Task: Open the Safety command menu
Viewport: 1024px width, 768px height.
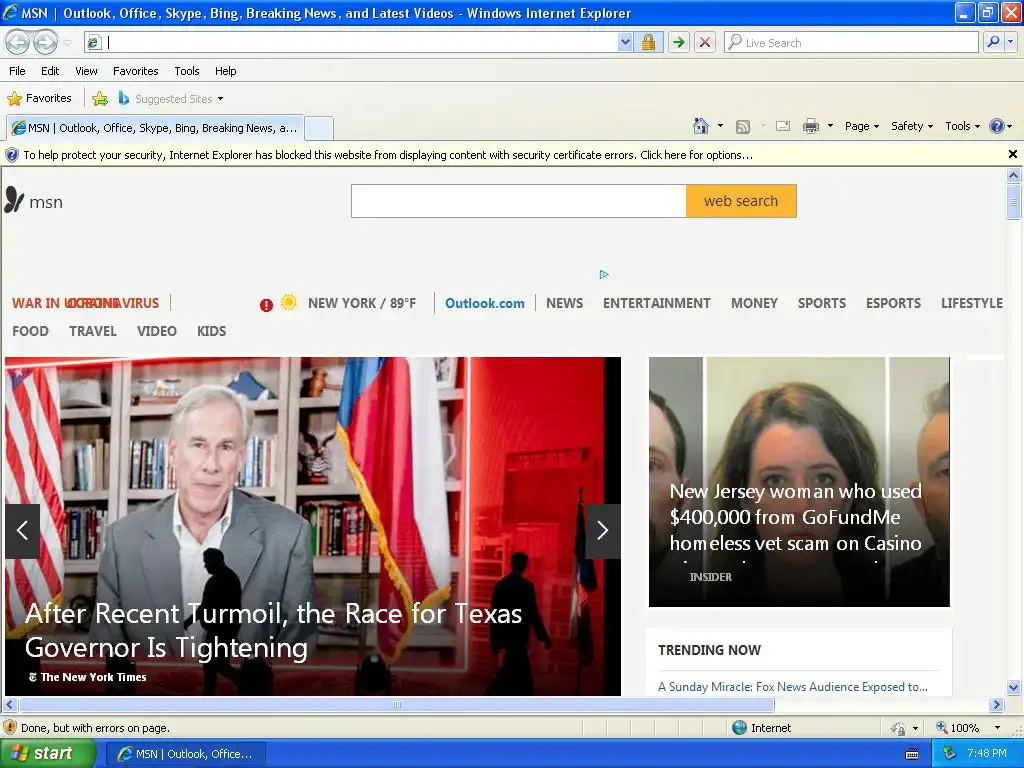Action: pyautogui.click(x=912, y=126)
